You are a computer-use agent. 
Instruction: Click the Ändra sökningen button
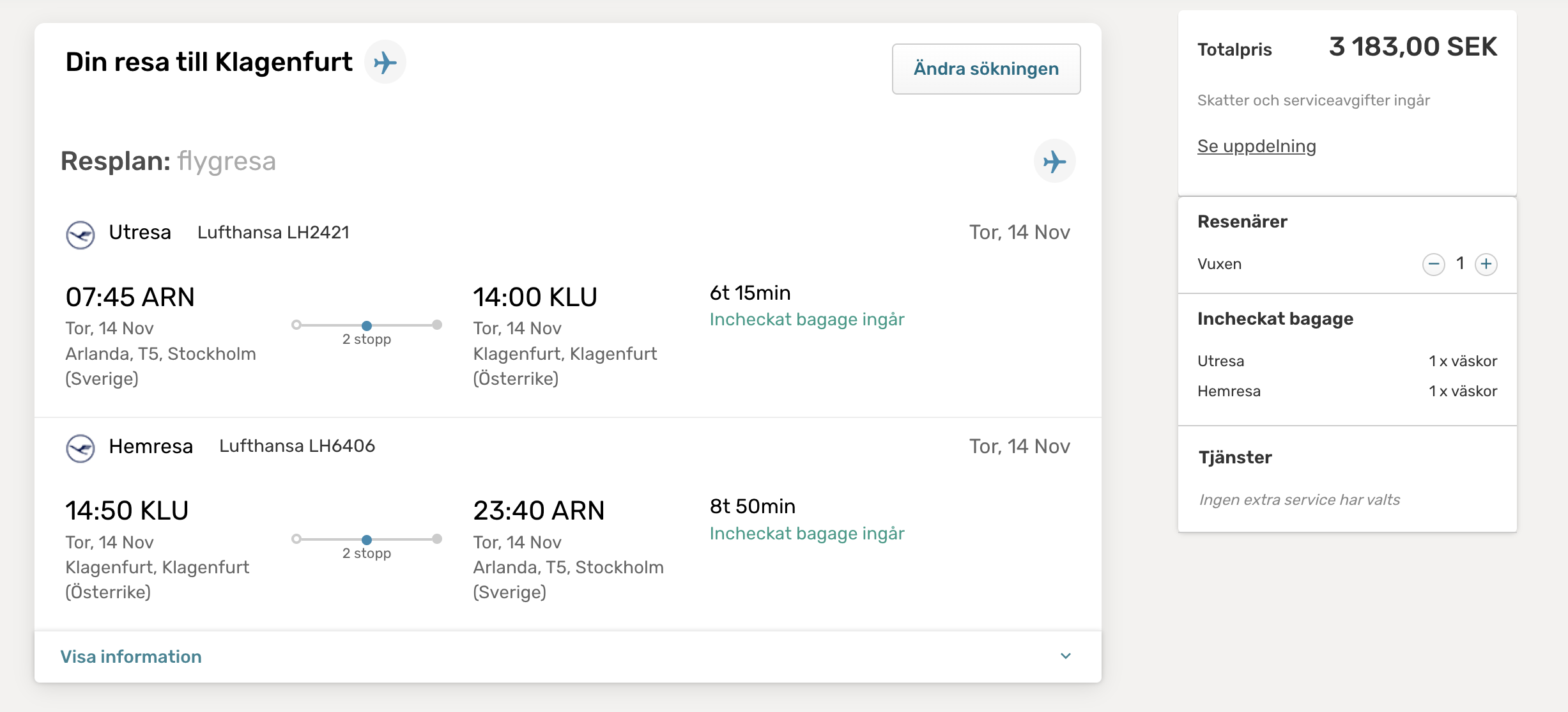tap(986, 69)
